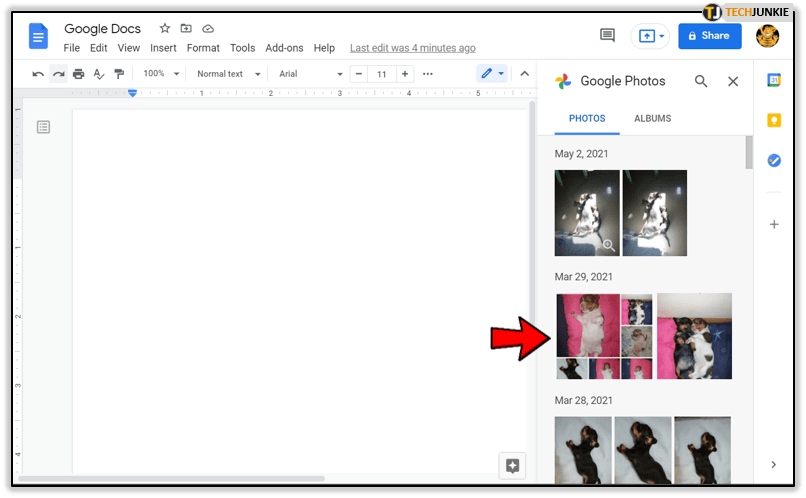The image size is (806, 498).
Task: Open the Arial font dropdown
Action: coord(309,74)
